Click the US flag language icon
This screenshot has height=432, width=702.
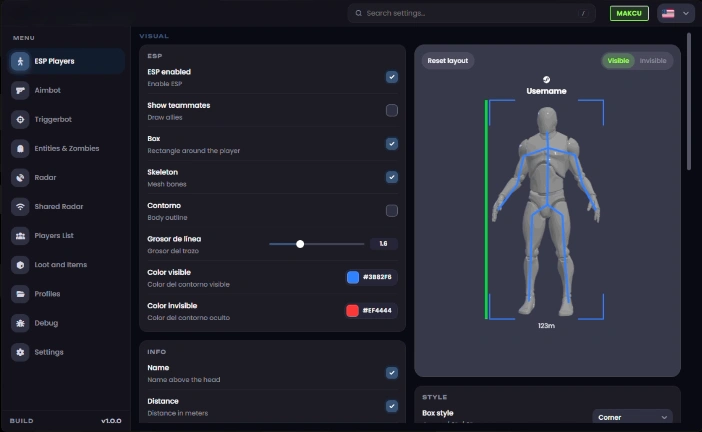668,13
